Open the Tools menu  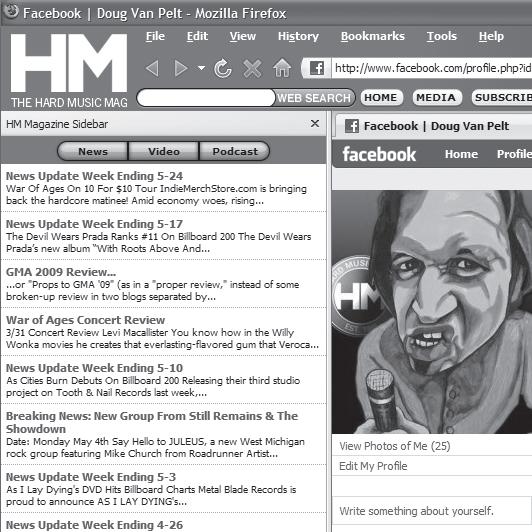(x=441, y=36)
